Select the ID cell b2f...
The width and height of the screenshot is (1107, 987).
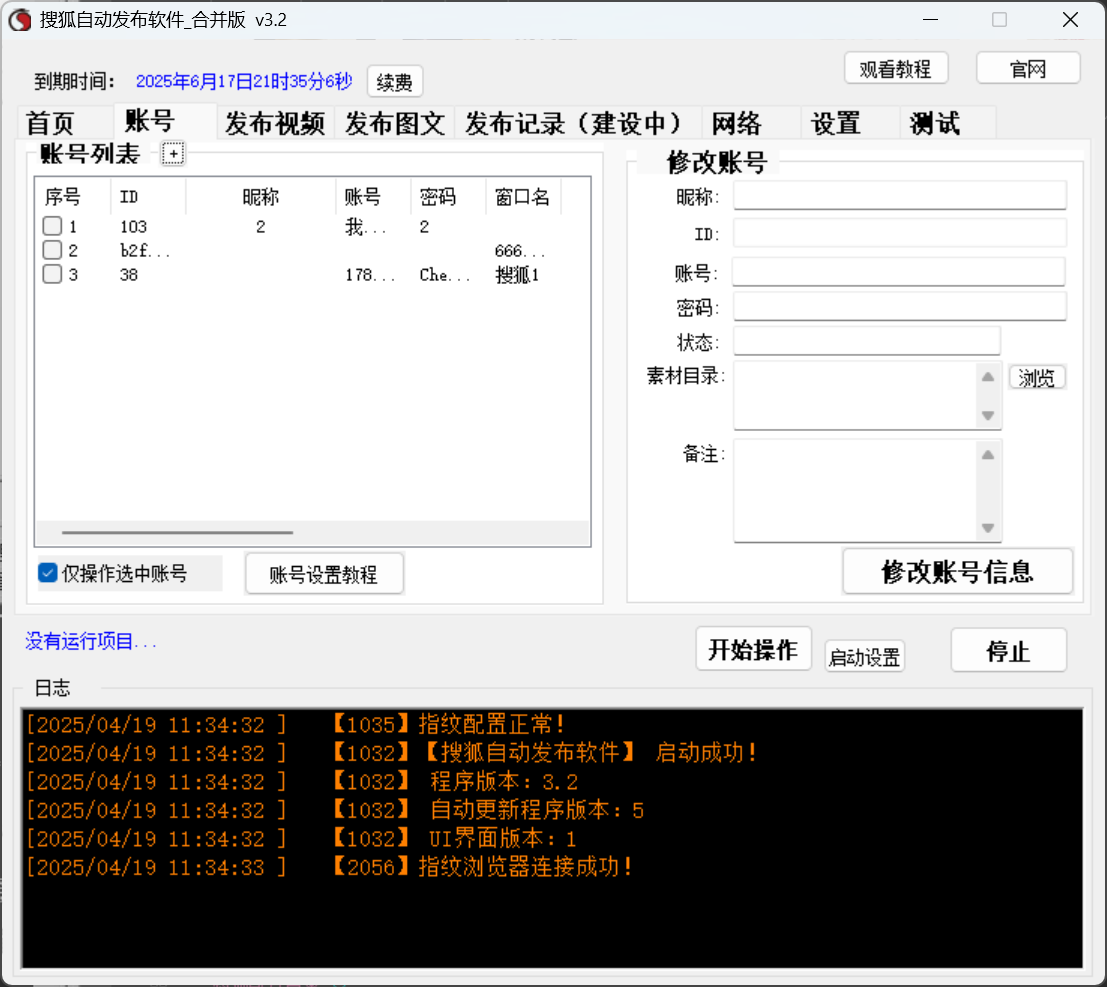pos(145,251)
